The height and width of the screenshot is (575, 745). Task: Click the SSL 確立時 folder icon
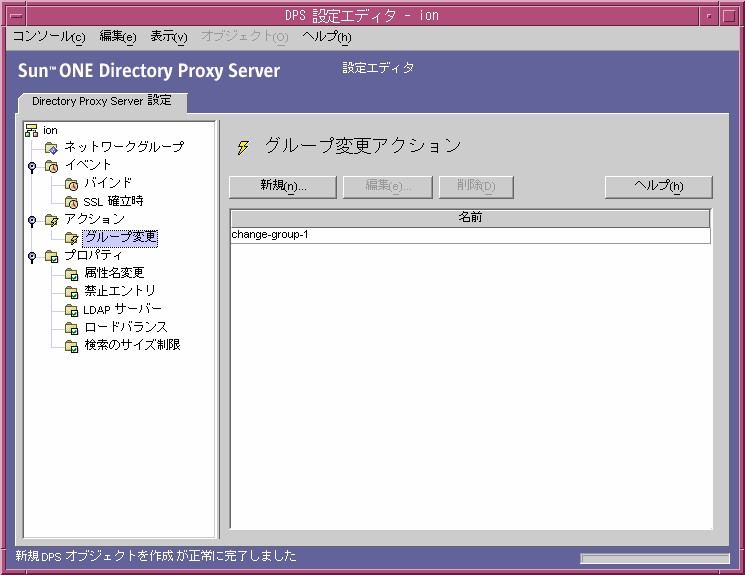71,202
